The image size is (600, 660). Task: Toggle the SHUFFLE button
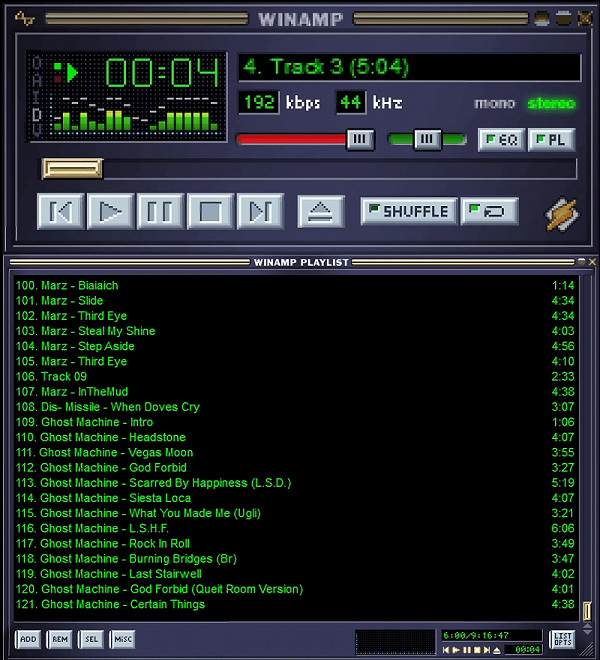pos(409,210)
